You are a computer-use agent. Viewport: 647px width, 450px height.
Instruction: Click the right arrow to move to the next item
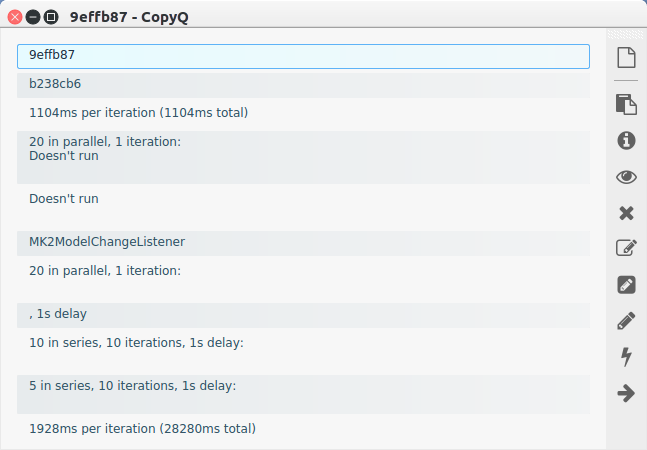[626, 393]
